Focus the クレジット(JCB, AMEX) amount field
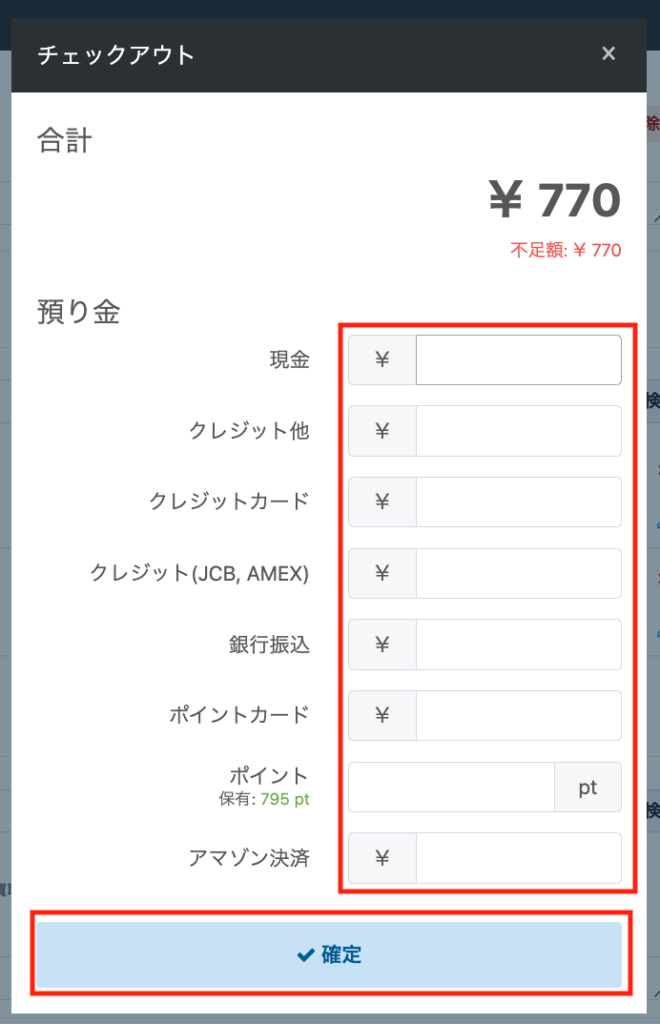 pos(518,573)
